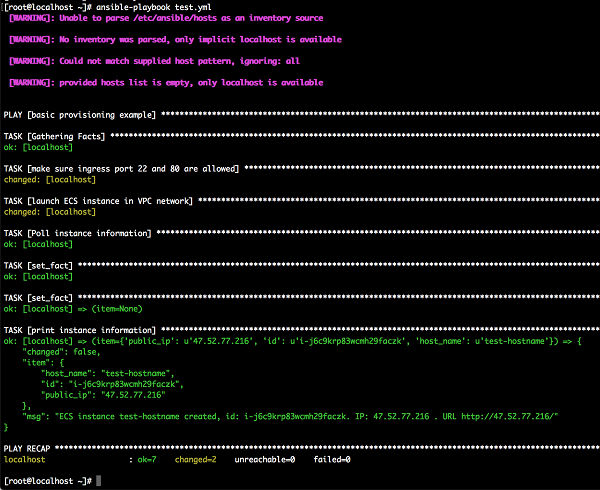Click the '"host_name": "test-hostname"' line

108,373
